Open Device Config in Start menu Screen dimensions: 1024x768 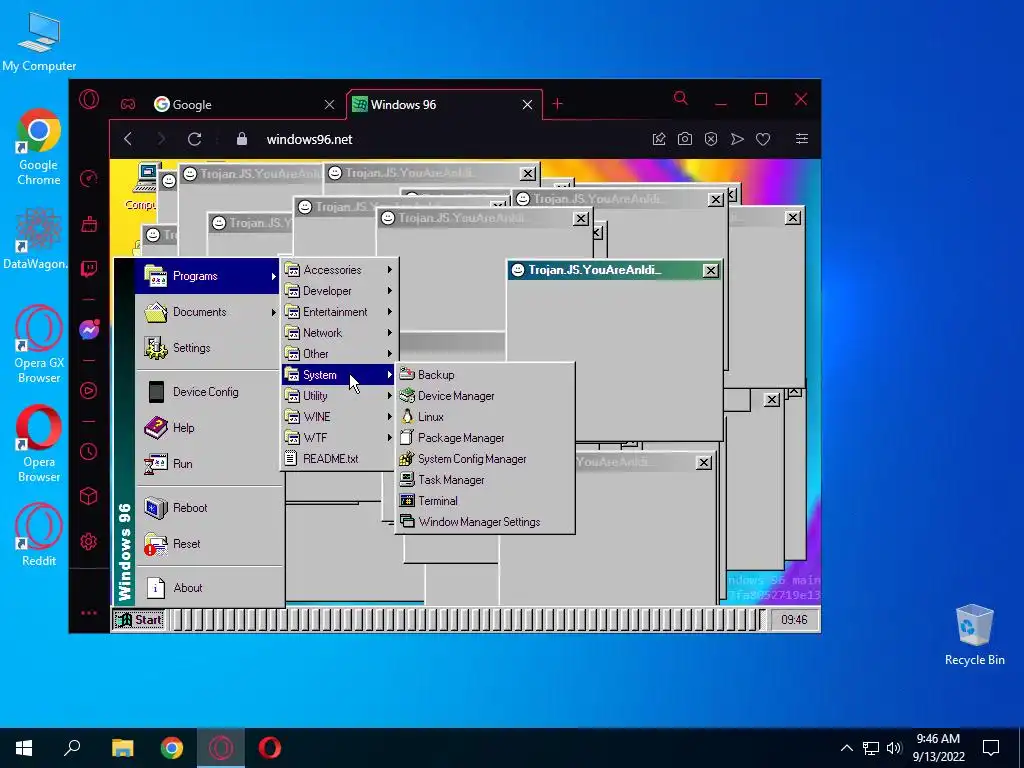[x=209, y=392]
